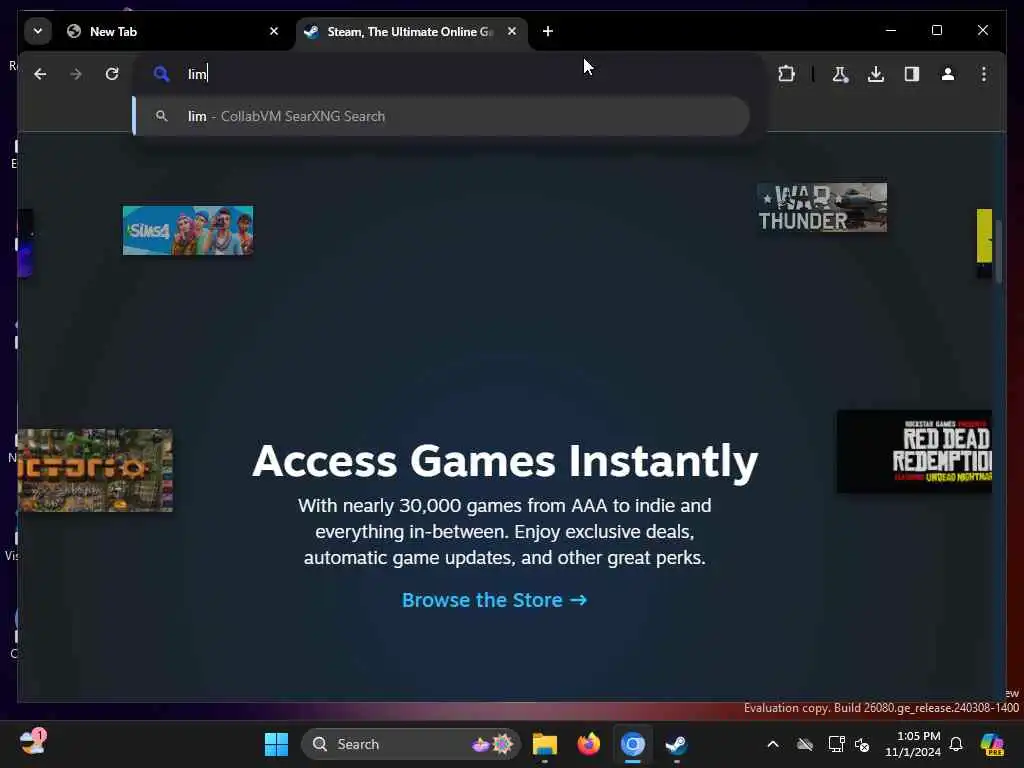The height and width of the screenshot is (768, 1024).
Task: Launch Firefox from the taskbar
Action: tap(589, 744)
